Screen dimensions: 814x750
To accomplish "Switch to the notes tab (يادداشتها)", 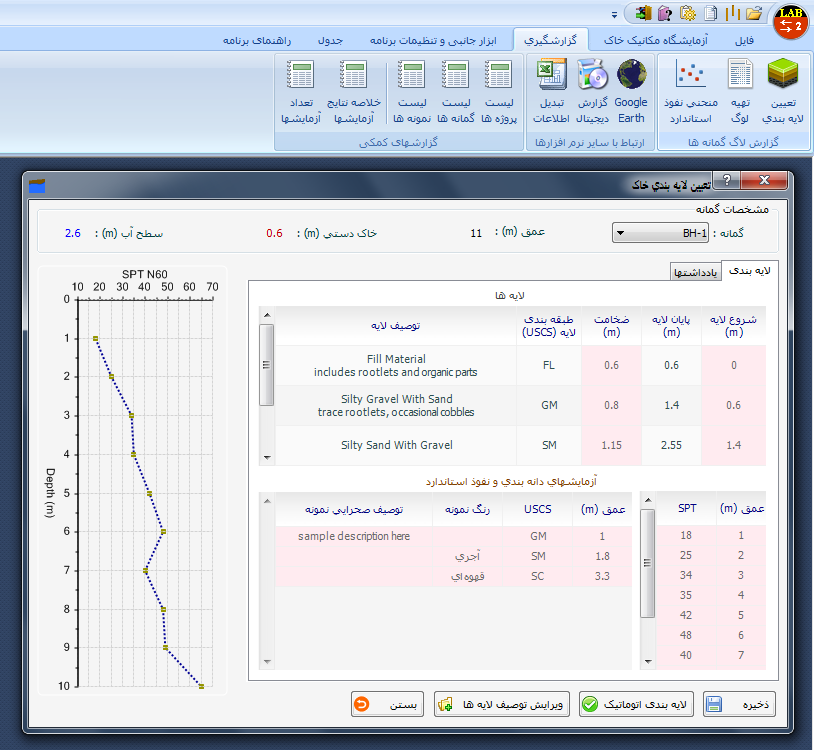I will (x=694, y=272).
